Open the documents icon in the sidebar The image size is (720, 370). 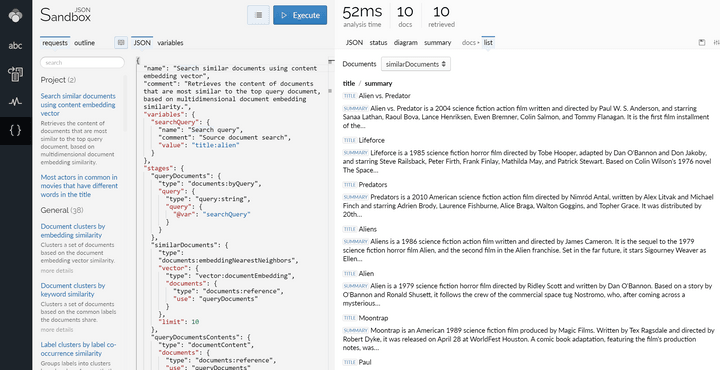click(16, 74)
